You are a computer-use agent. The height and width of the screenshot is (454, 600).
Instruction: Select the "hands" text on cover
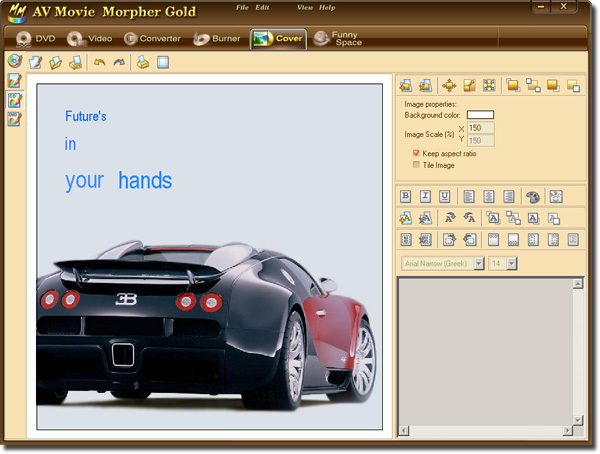145,180
